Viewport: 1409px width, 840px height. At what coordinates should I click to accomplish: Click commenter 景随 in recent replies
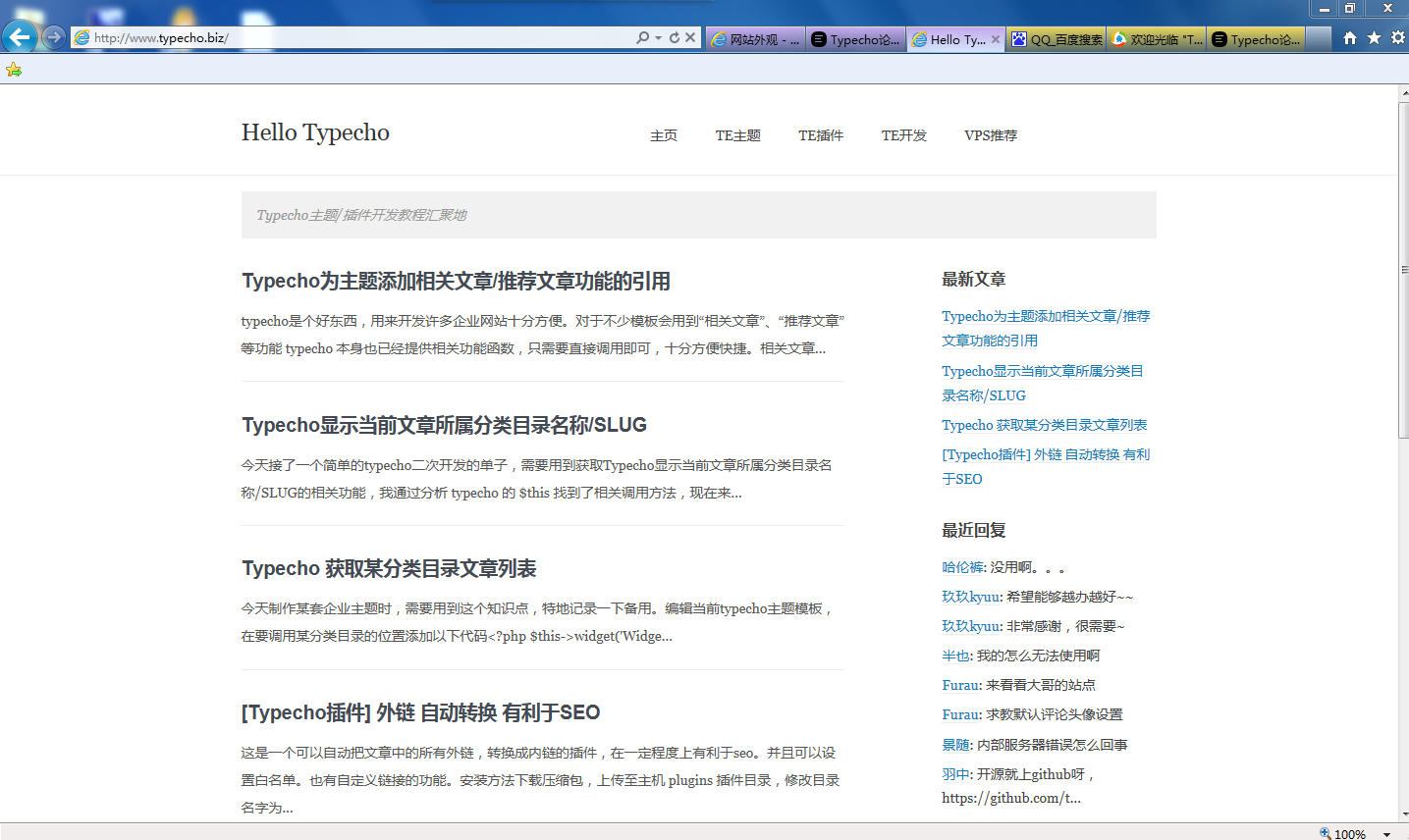coord(955,745)
